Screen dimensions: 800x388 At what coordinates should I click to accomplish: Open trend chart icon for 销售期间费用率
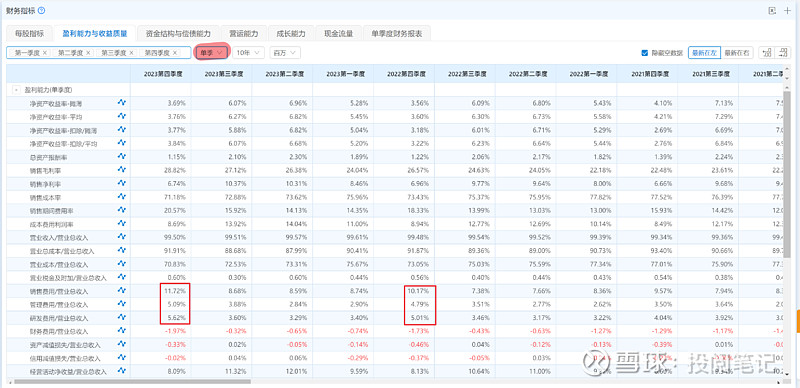pyautogui.click(x=121, y=210)
